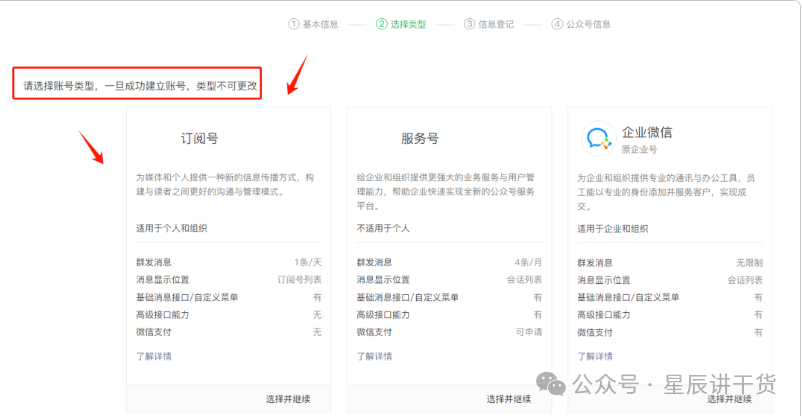Click 订阅号 description paragraph
Viewport: 802px width, 416px height.
[225, 185]
